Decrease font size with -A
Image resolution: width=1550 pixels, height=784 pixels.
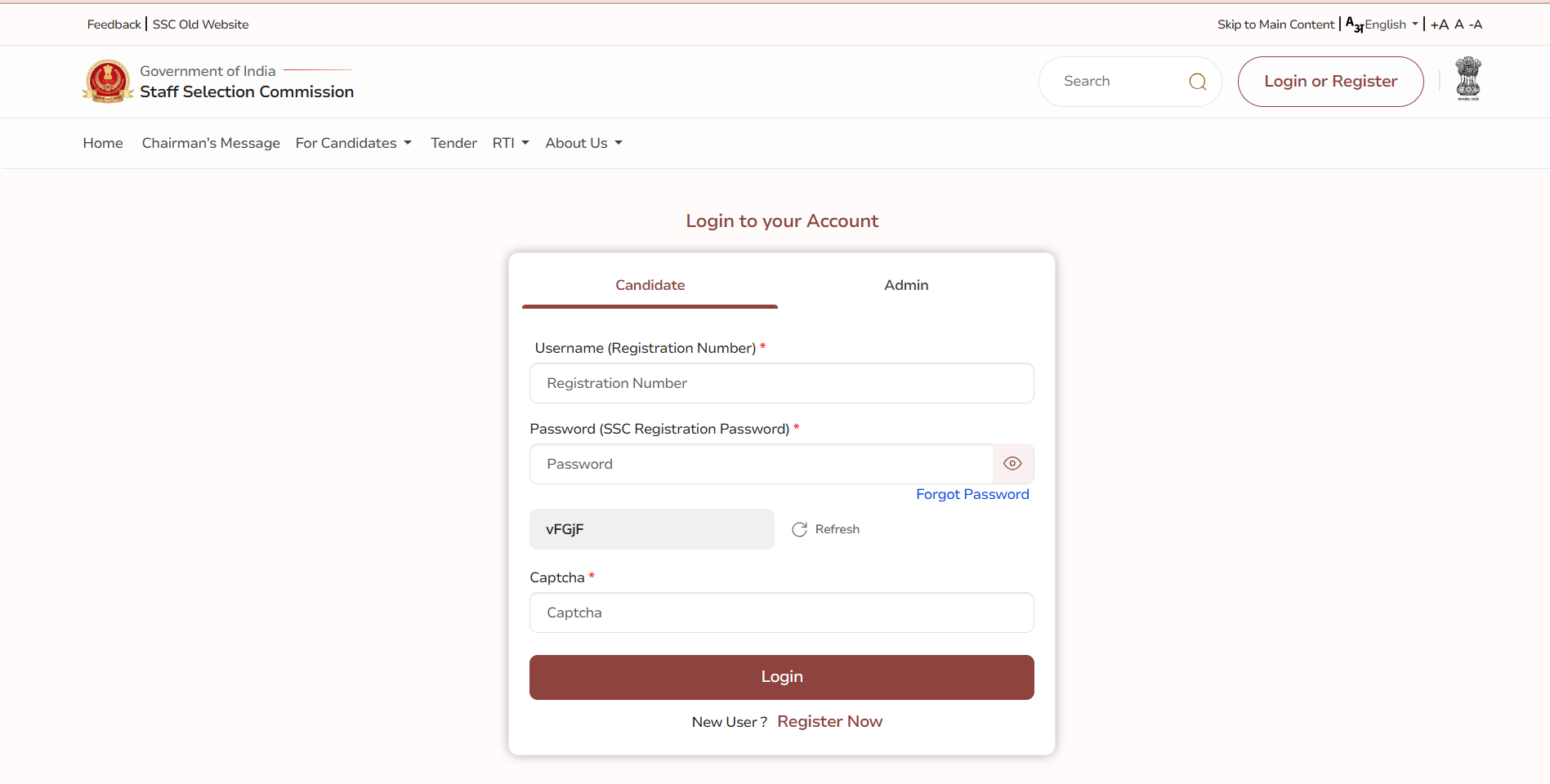pyautogui.click(x=1476, y=24)
